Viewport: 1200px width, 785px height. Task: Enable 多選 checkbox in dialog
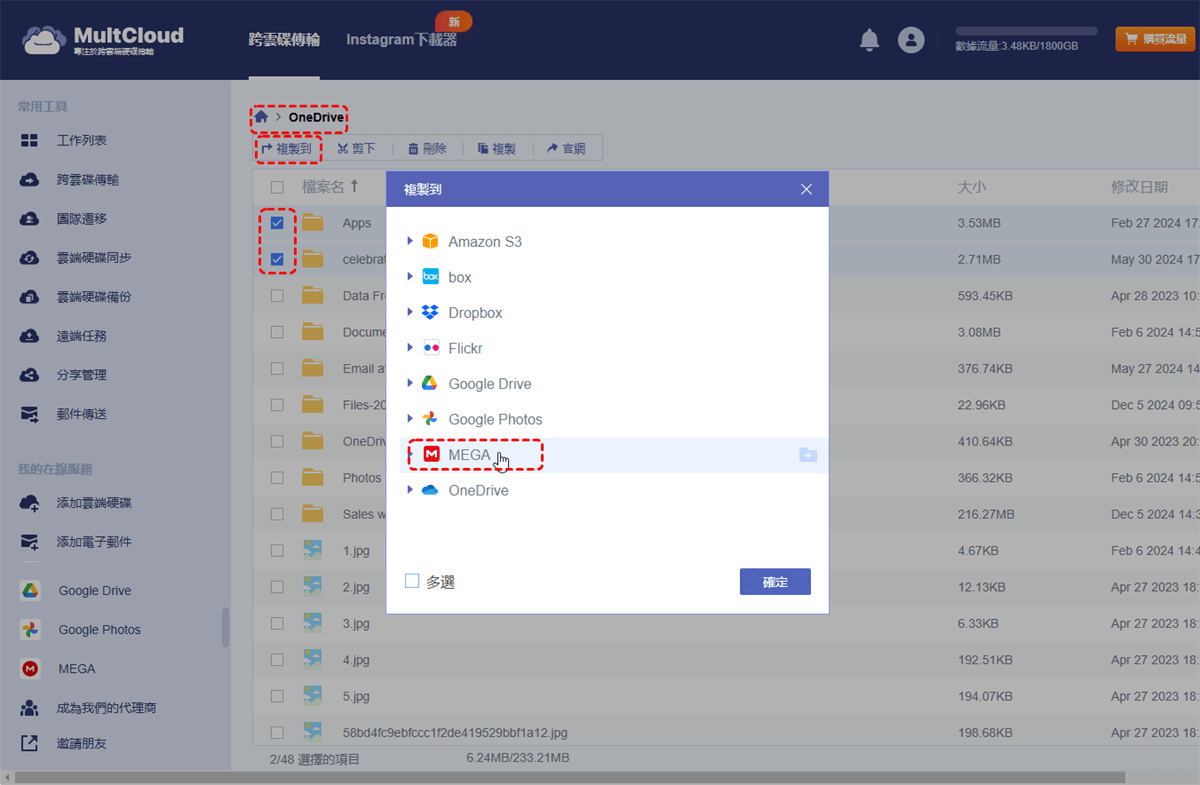[x=412, y=581]
